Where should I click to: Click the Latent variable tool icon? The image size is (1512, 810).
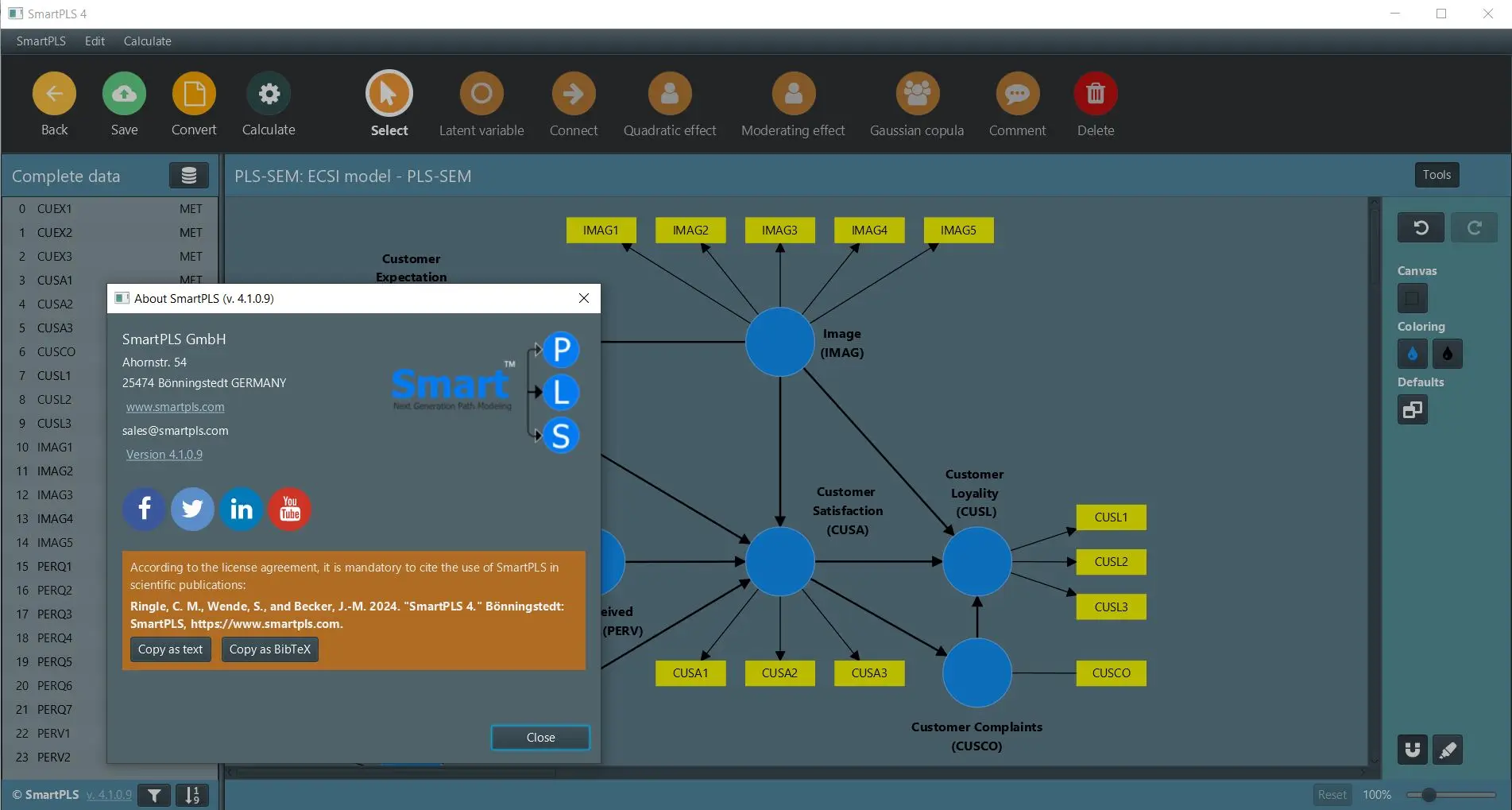click(481, 94)
